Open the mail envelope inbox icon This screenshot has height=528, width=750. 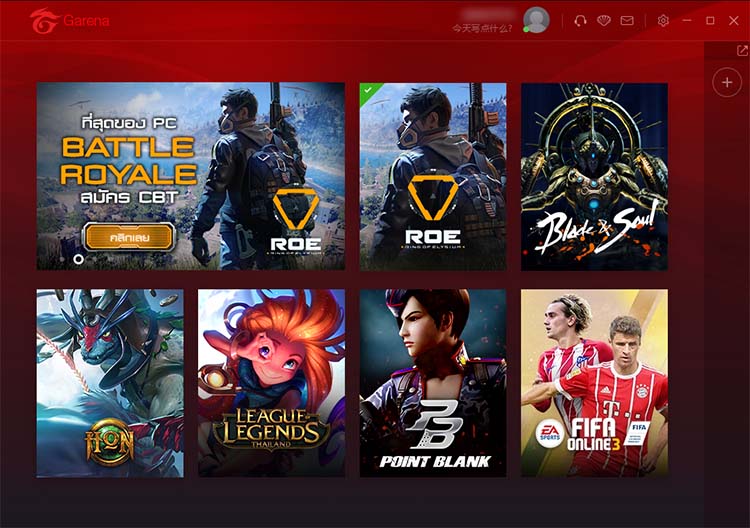[627, 21]
